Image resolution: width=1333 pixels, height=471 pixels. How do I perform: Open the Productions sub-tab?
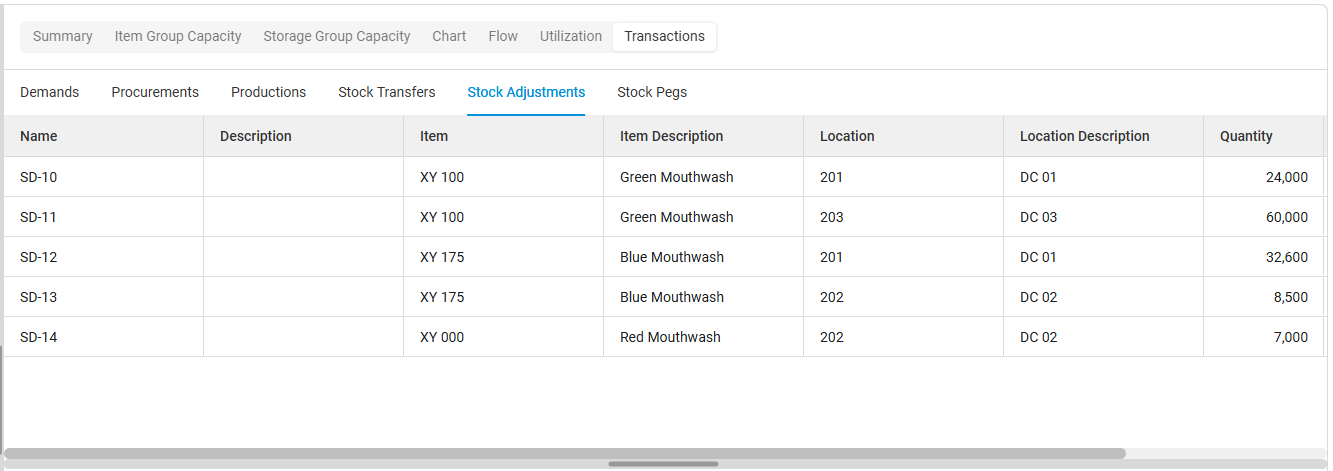pos(268,92)
